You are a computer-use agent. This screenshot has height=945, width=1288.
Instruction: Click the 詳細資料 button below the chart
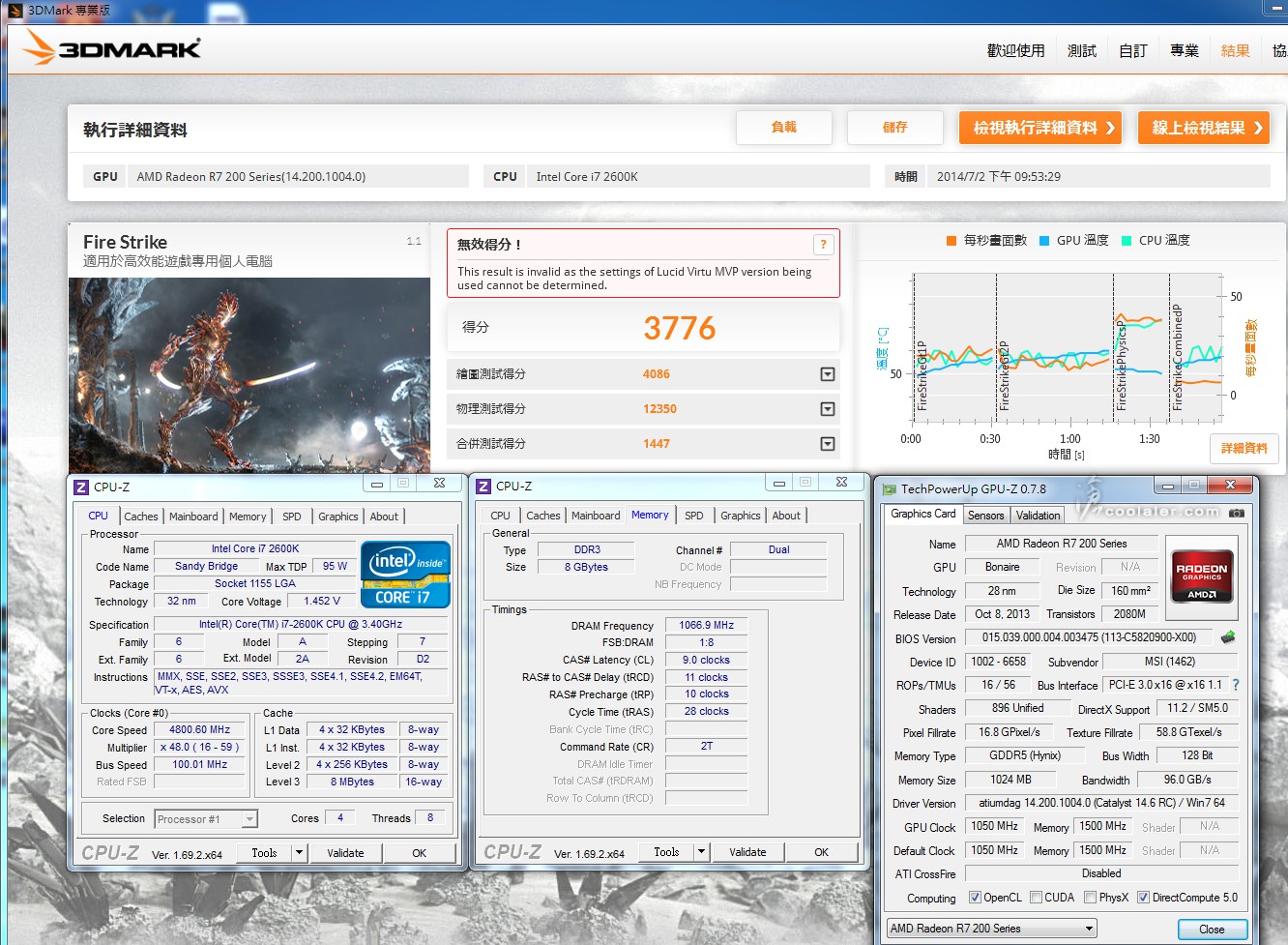[1244, 448]
